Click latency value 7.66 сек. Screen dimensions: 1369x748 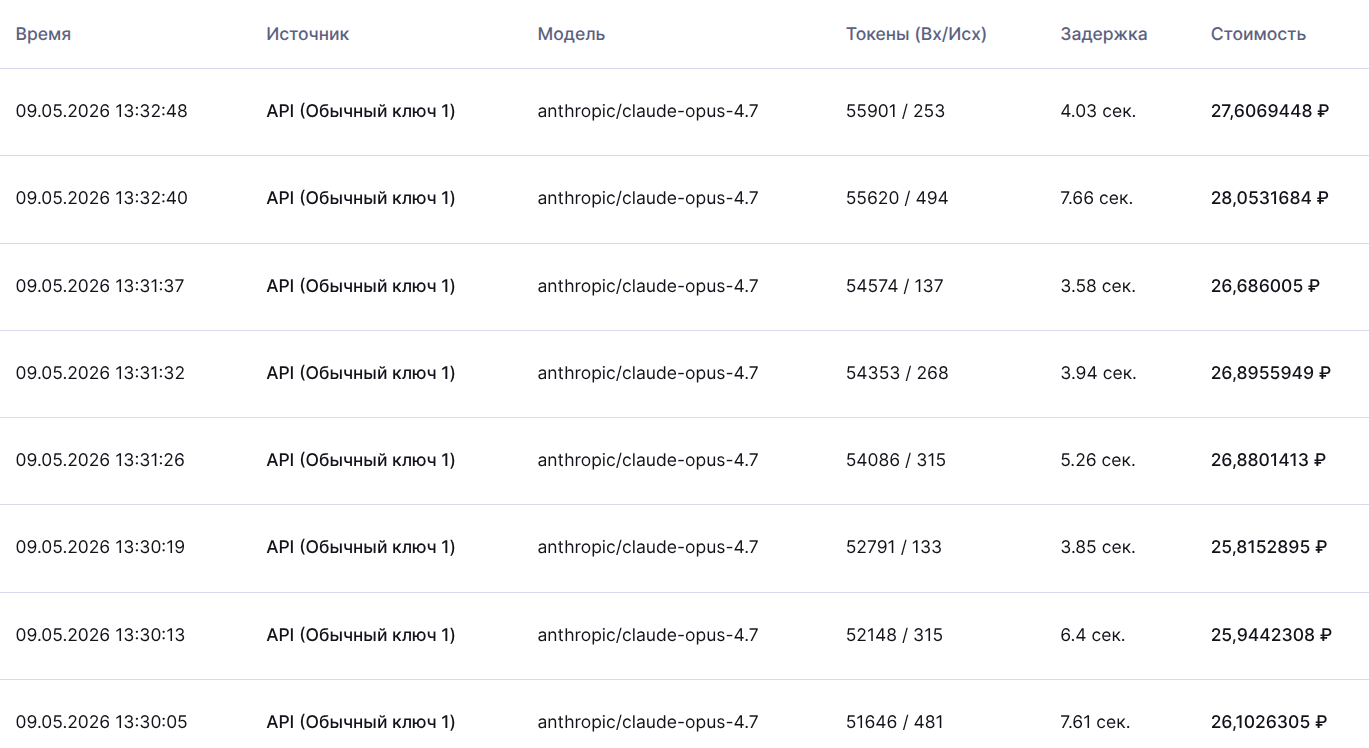click(x=1097, y=198)
